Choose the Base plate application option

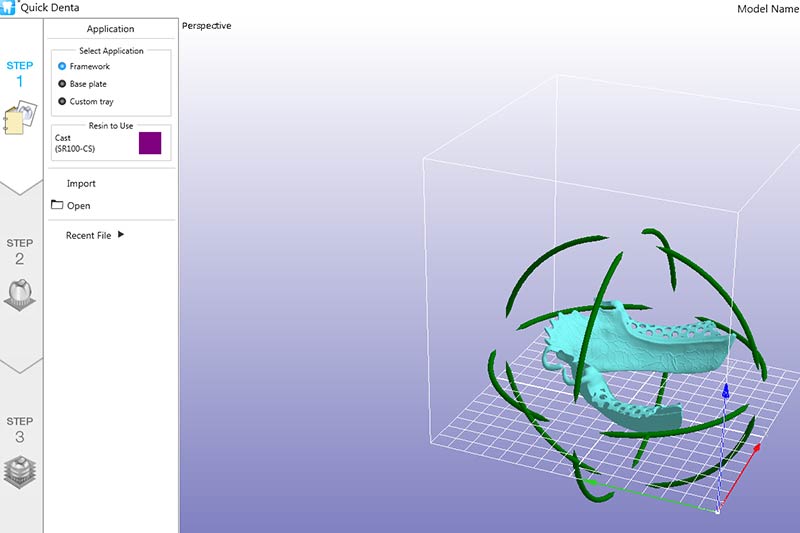62,84
